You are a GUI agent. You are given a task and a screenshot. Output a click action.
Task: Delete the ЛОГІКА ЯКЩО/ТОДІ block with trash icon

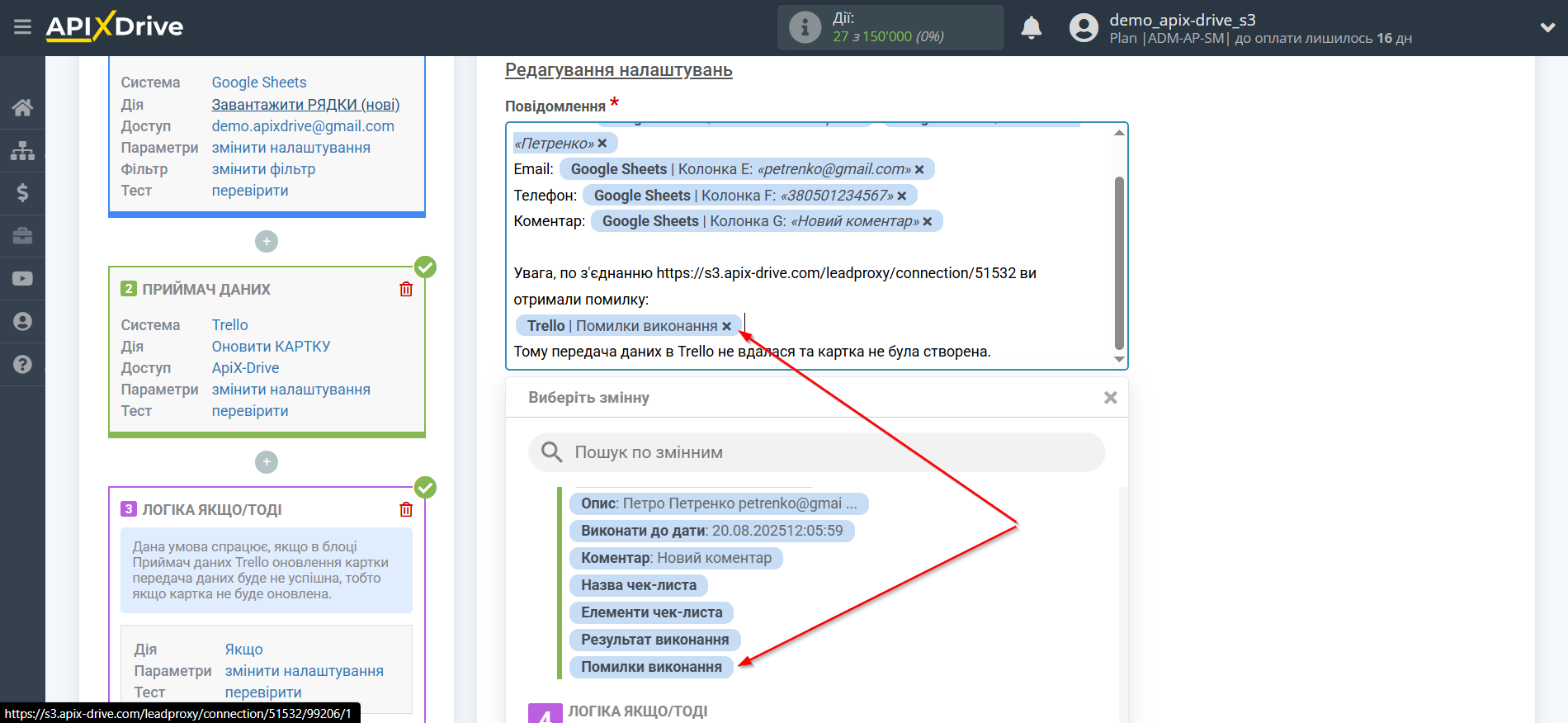coord(406,509)
